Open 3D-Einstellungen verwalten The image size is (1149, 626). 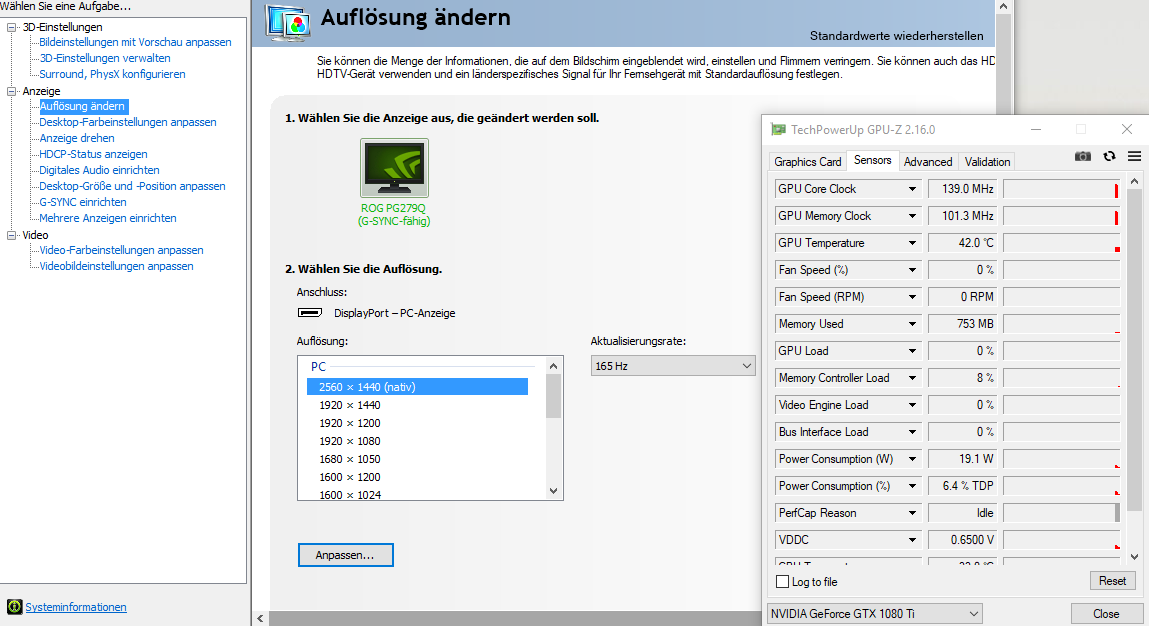coord(105,59)
